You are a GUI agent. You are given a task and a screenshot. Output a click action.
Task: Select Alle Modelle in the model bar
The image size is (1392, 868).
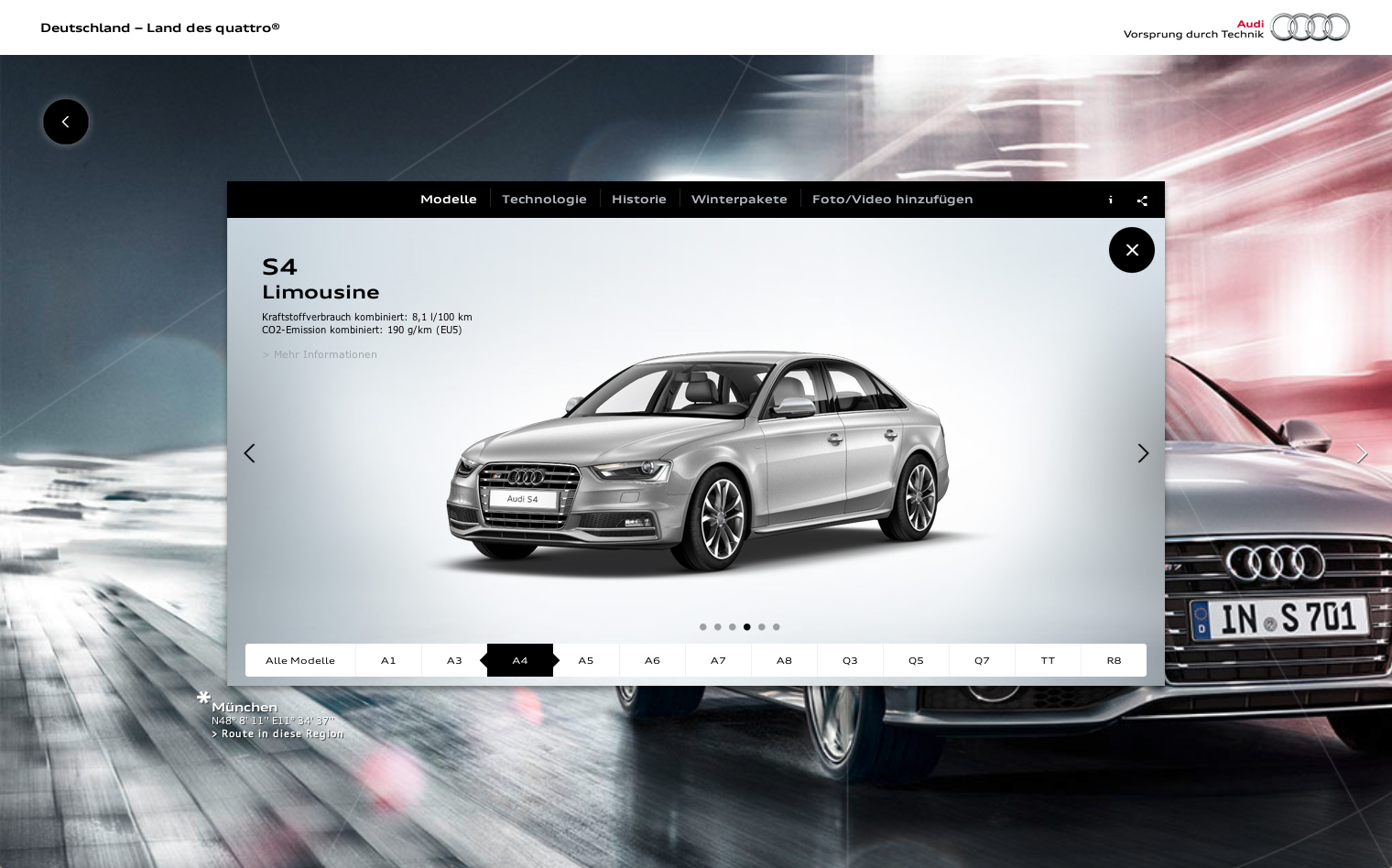click(x=300, y=660)
